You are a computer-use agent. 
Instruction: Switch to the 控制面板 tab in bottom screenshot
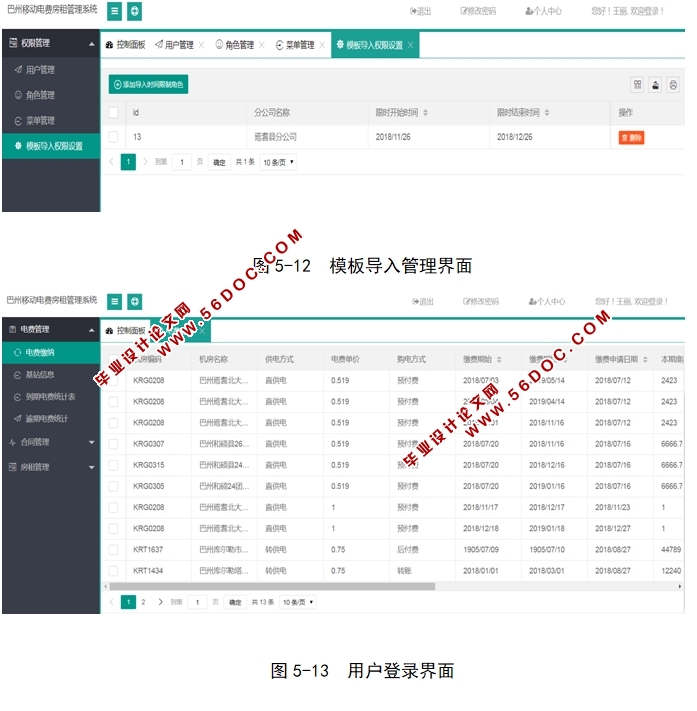126,331
